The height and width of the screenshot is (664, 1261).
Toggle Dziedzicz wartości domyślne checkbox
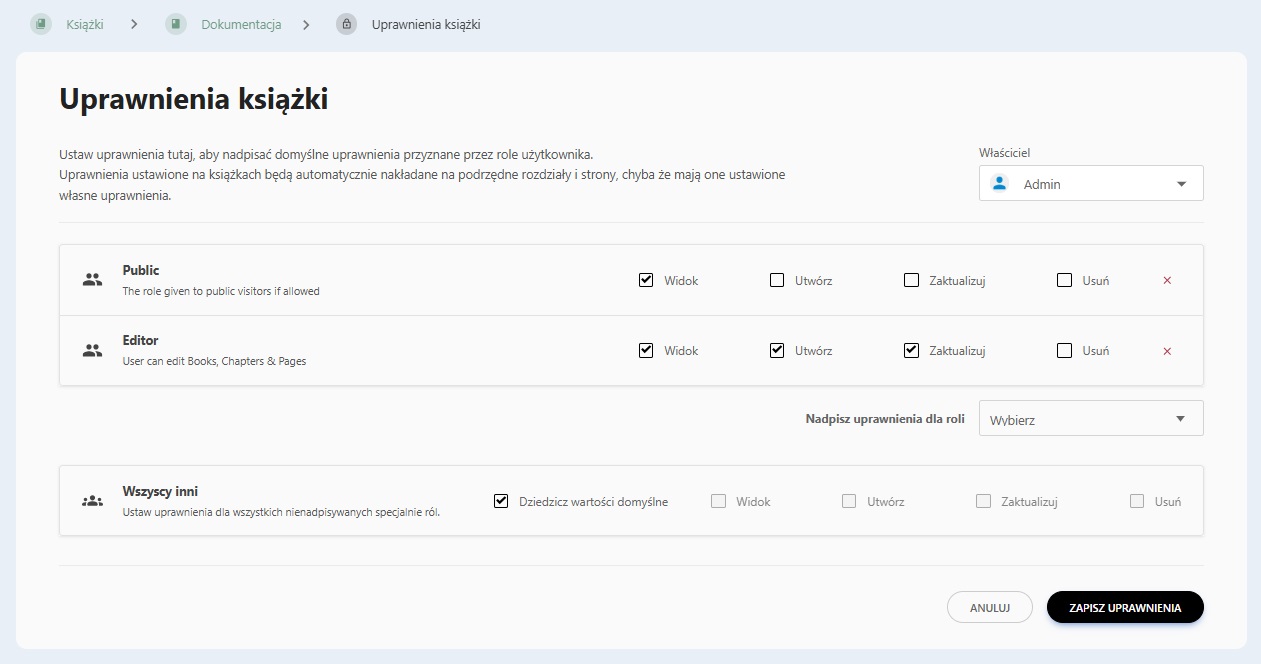click(501, 501)
